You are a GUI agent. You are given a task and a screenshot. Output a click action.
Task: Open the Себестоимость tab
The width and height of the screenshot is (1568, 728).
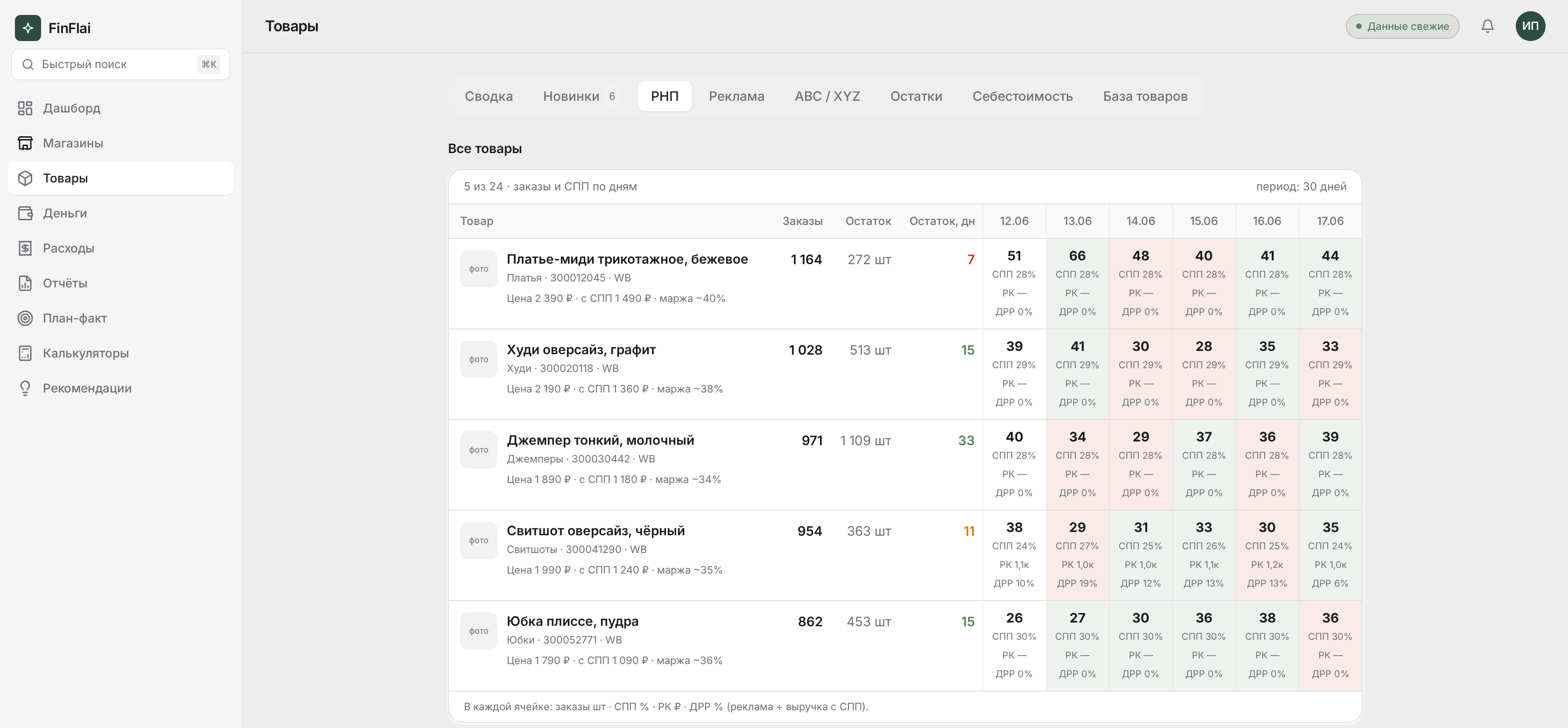point(1022,96)
